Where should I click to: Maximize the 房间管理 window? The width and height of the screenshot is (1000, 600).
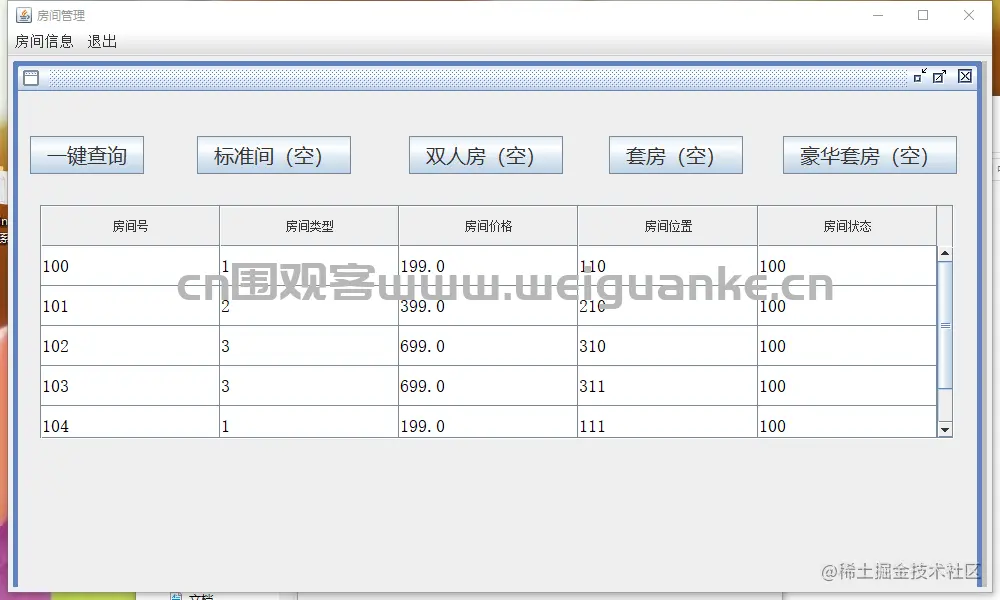point(923,15)
